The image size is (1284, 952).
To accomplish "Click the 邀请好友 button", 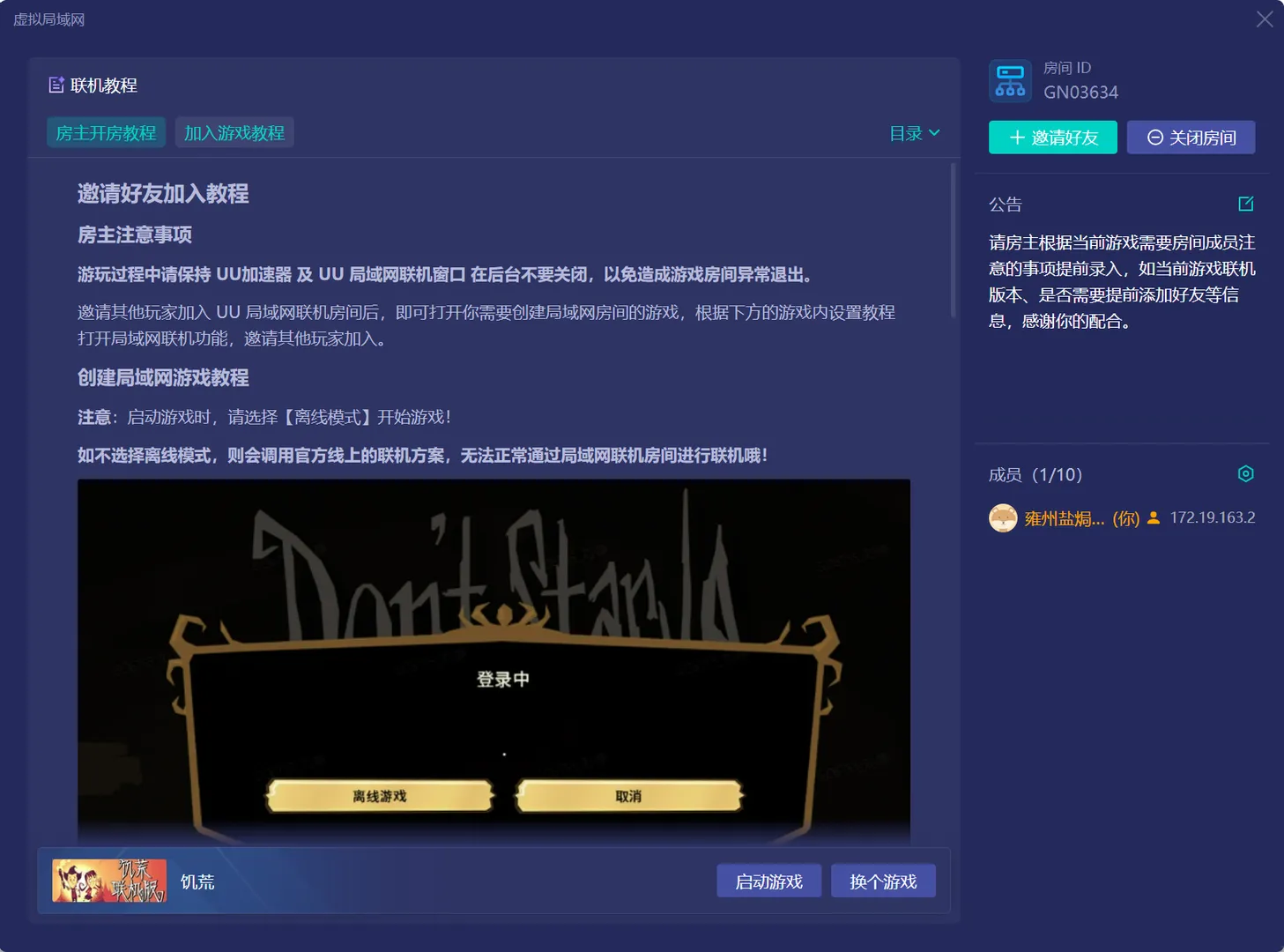I will click(x=1053, y=138).
